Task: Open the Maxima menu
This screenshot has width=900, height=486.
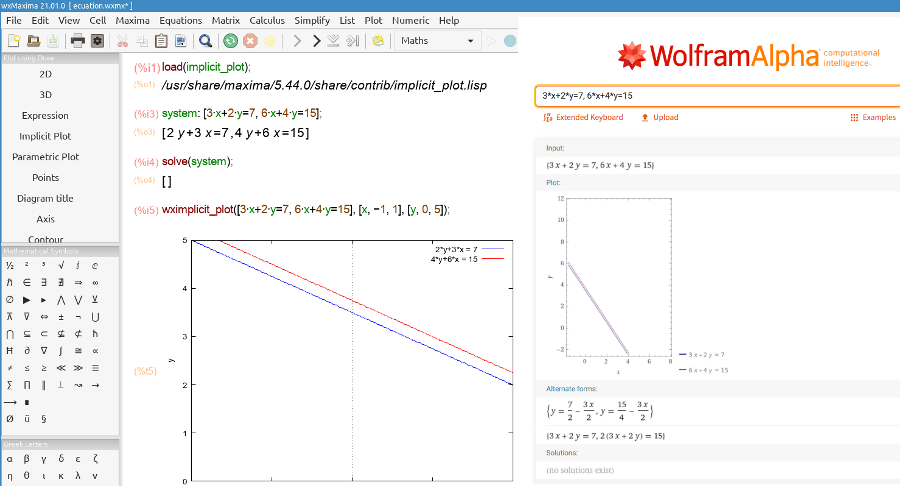Action: pyautogui.click(x=133, y=21)
